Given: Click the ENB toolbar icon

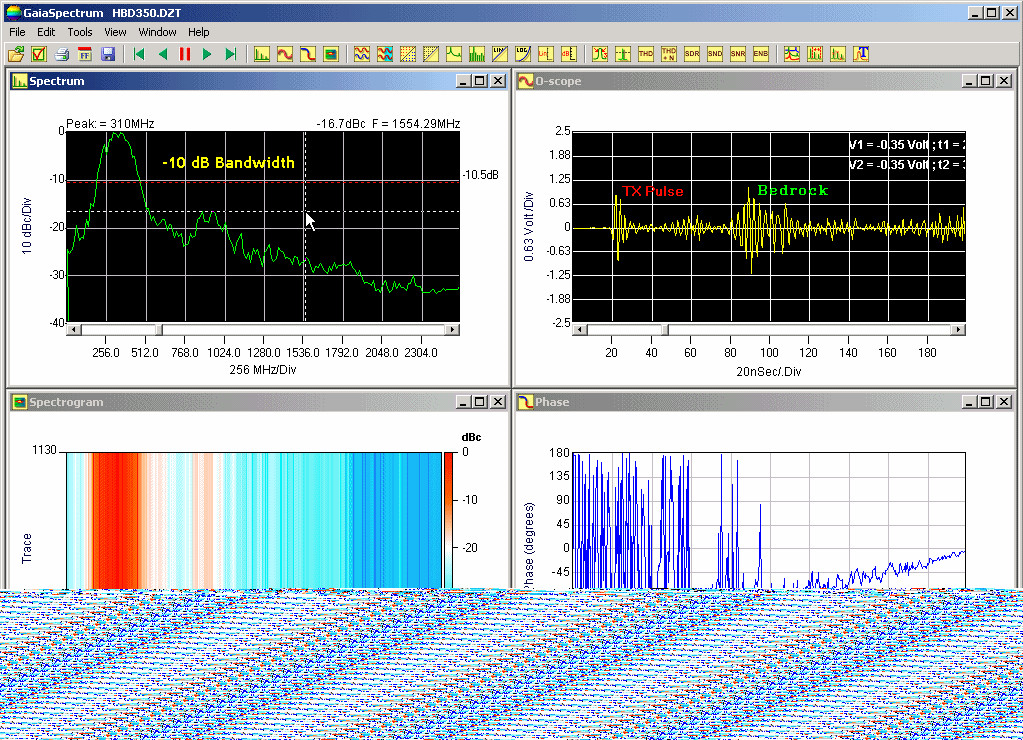Looking at the screenshot, I should tap(761, 54).
